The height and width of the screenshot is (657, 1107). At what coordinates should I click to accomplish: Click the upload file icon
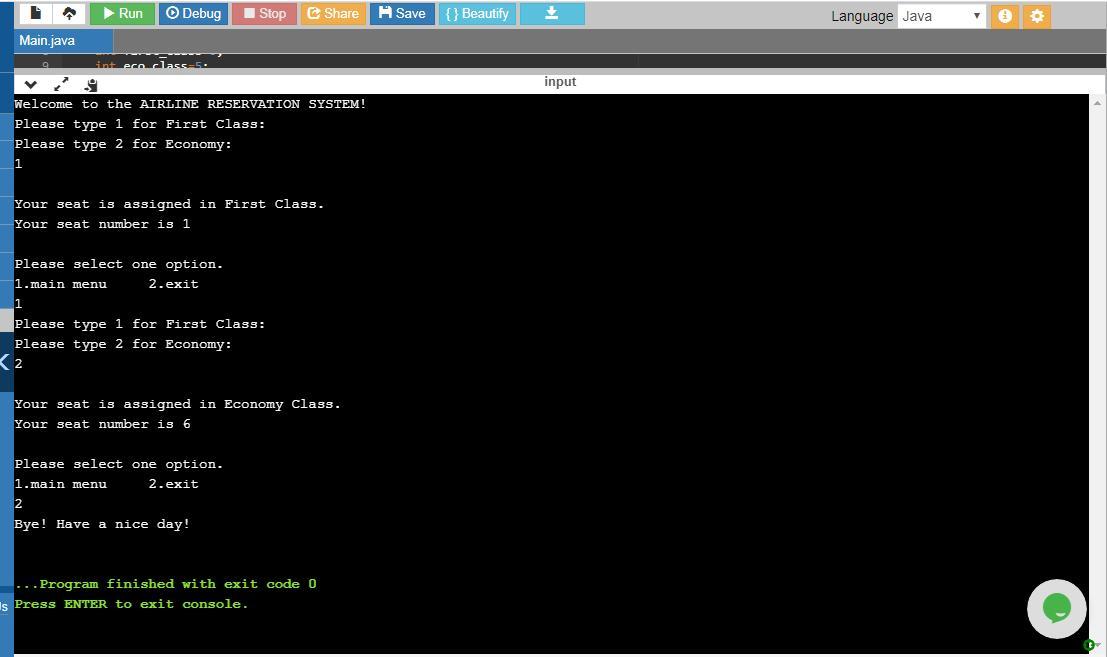pyautogui.click(x=69, y=13)
